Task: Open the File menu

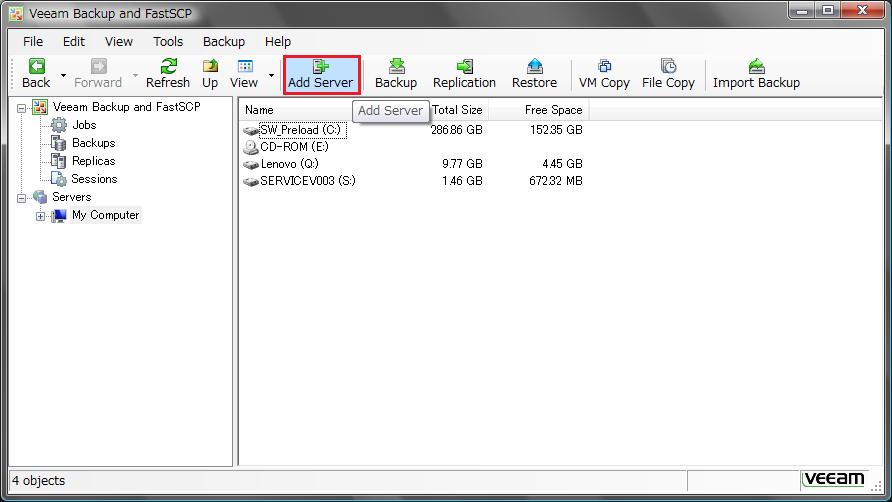Action: pos(32,42)
